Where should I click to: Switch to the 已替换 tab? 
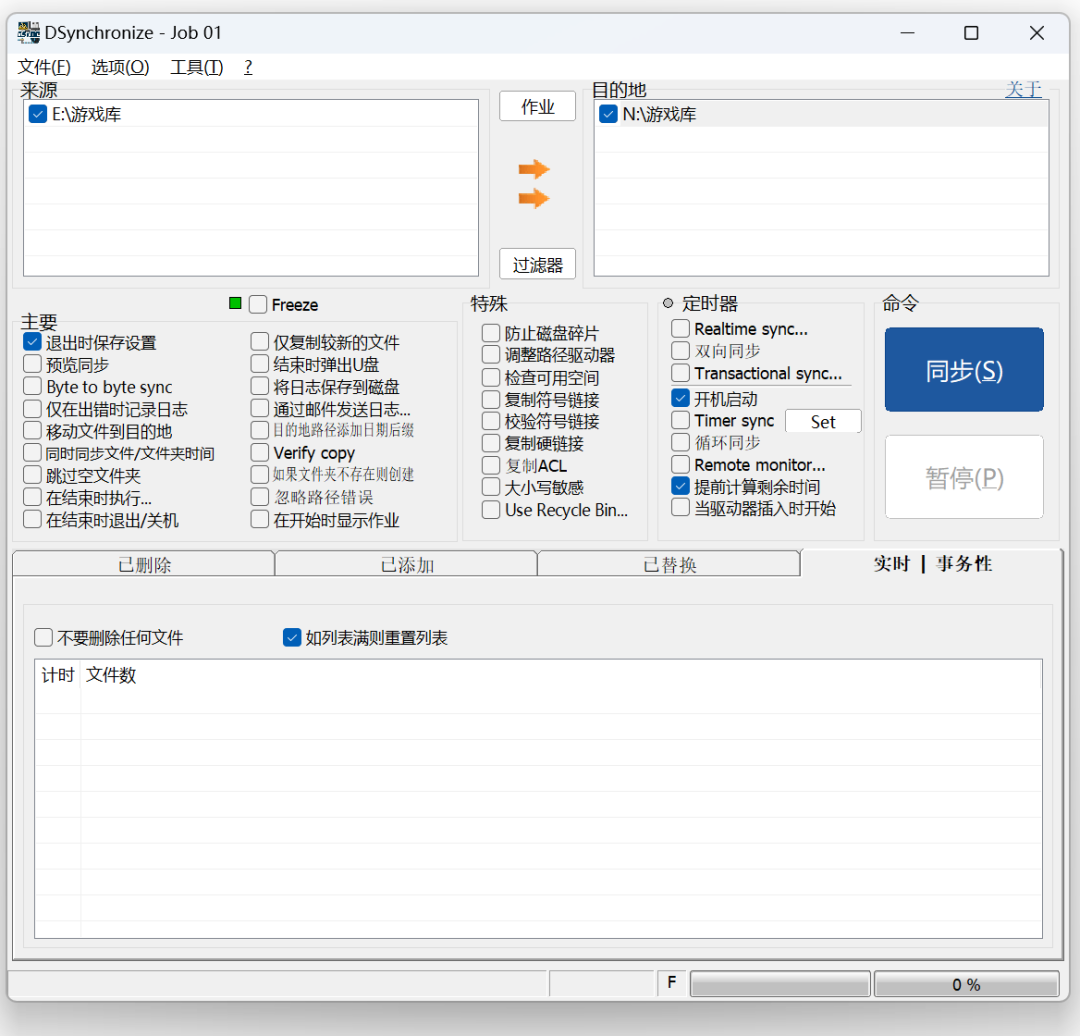[669, 564]
